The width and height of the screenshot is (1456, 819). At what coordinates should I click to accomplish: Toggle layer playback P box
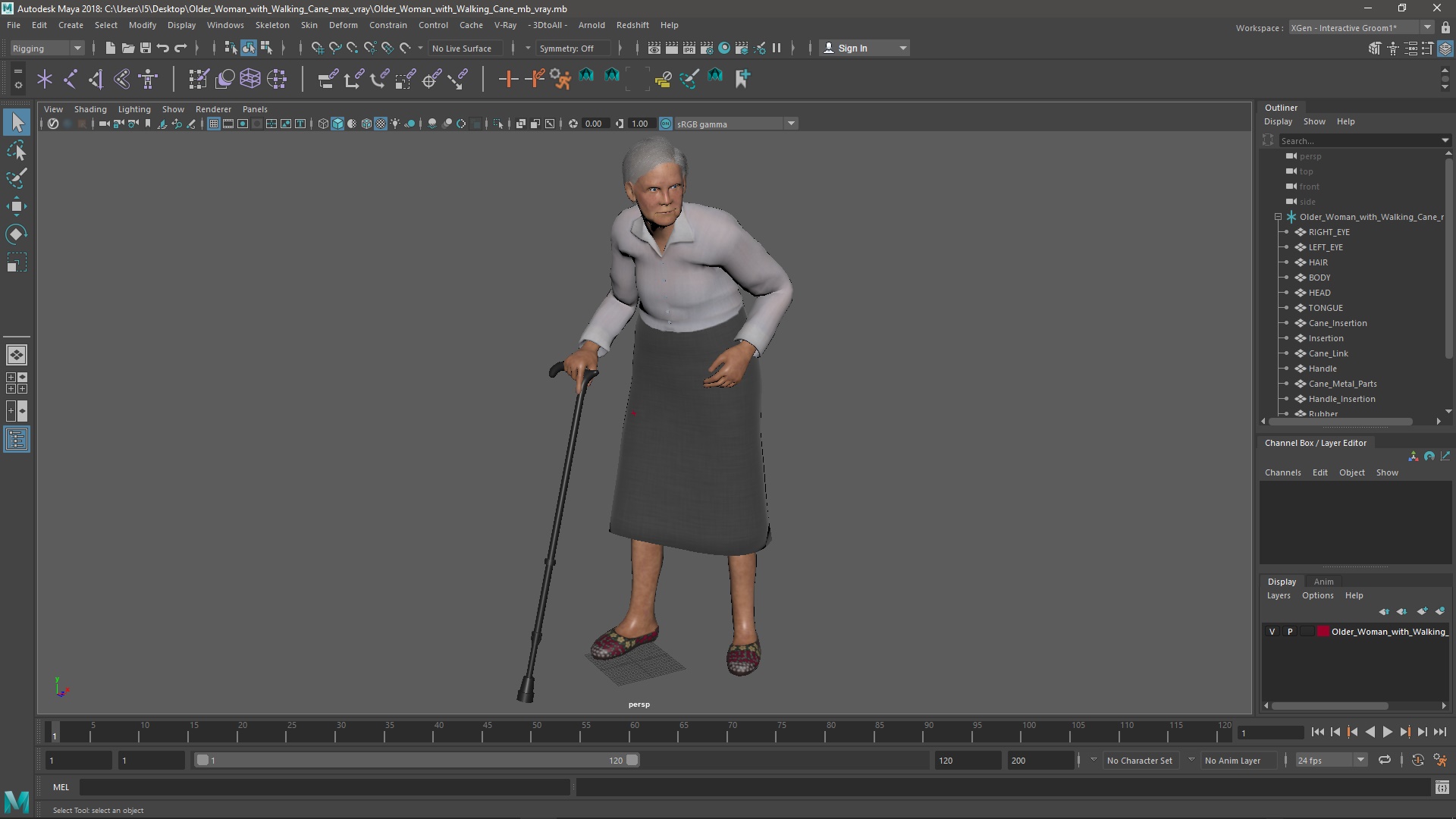click(1290, 632)
